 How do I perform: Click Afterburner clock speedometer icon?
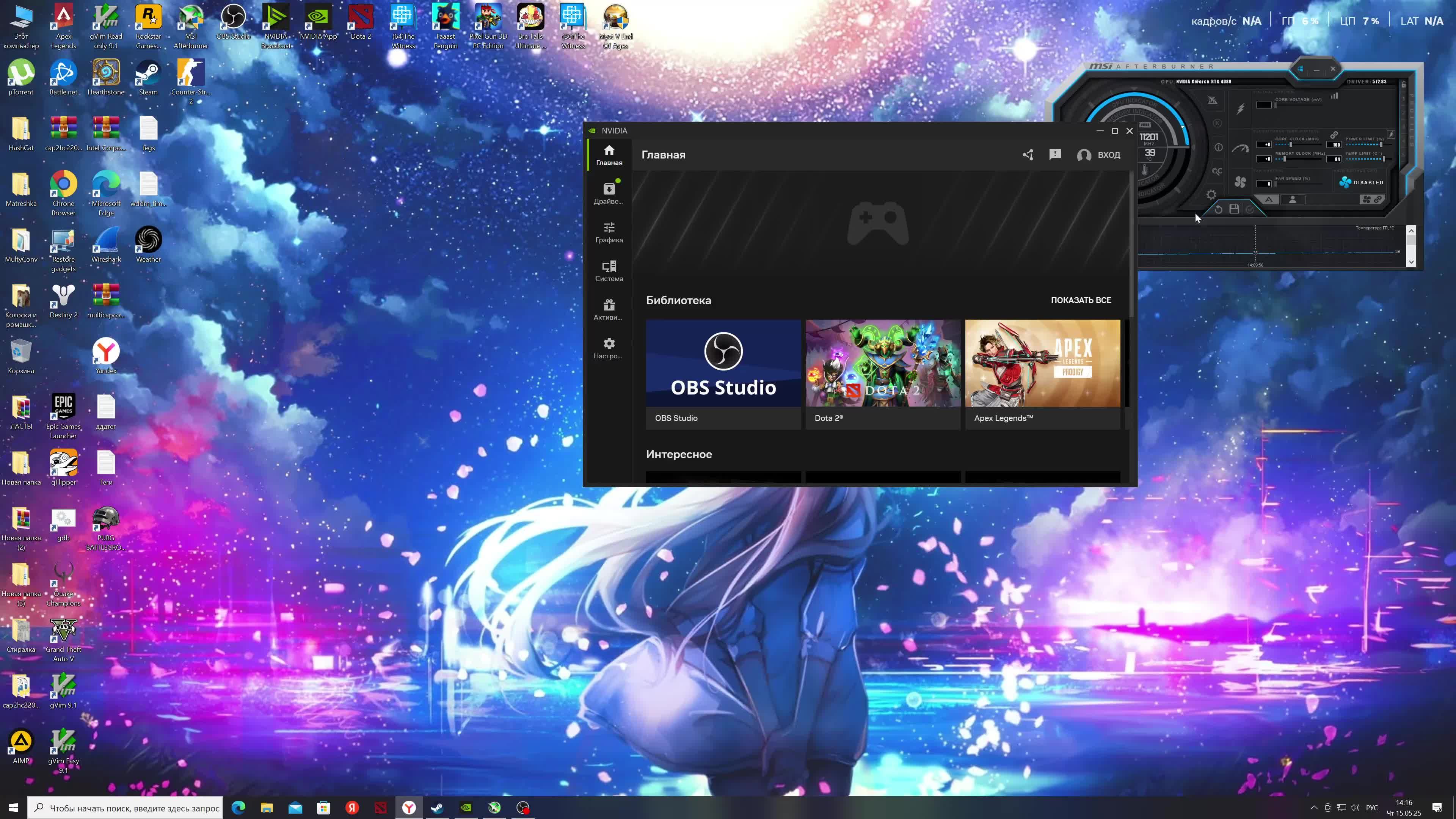click(x=1240, y=149)
